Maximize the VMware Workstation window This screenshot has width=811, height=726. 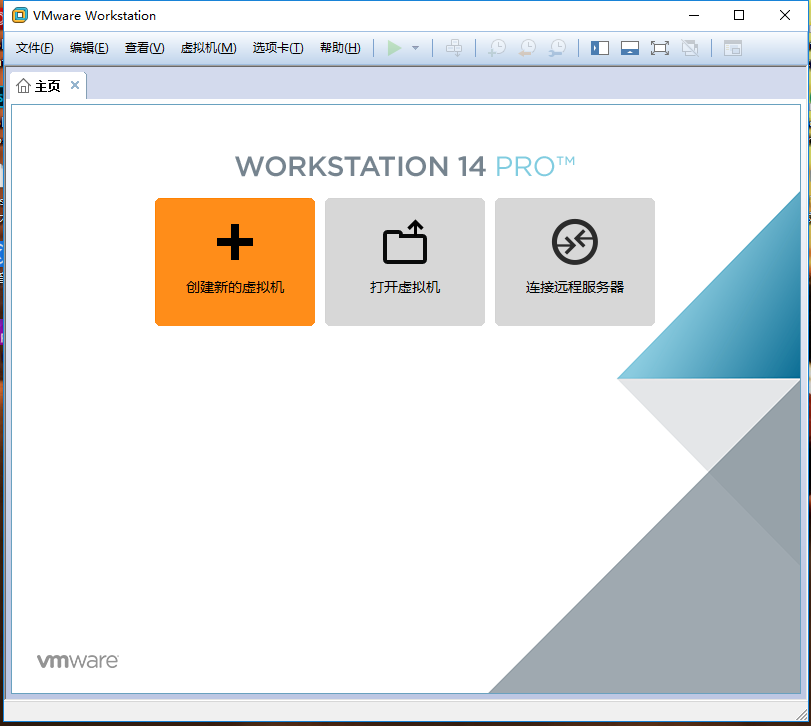(739, 16)
